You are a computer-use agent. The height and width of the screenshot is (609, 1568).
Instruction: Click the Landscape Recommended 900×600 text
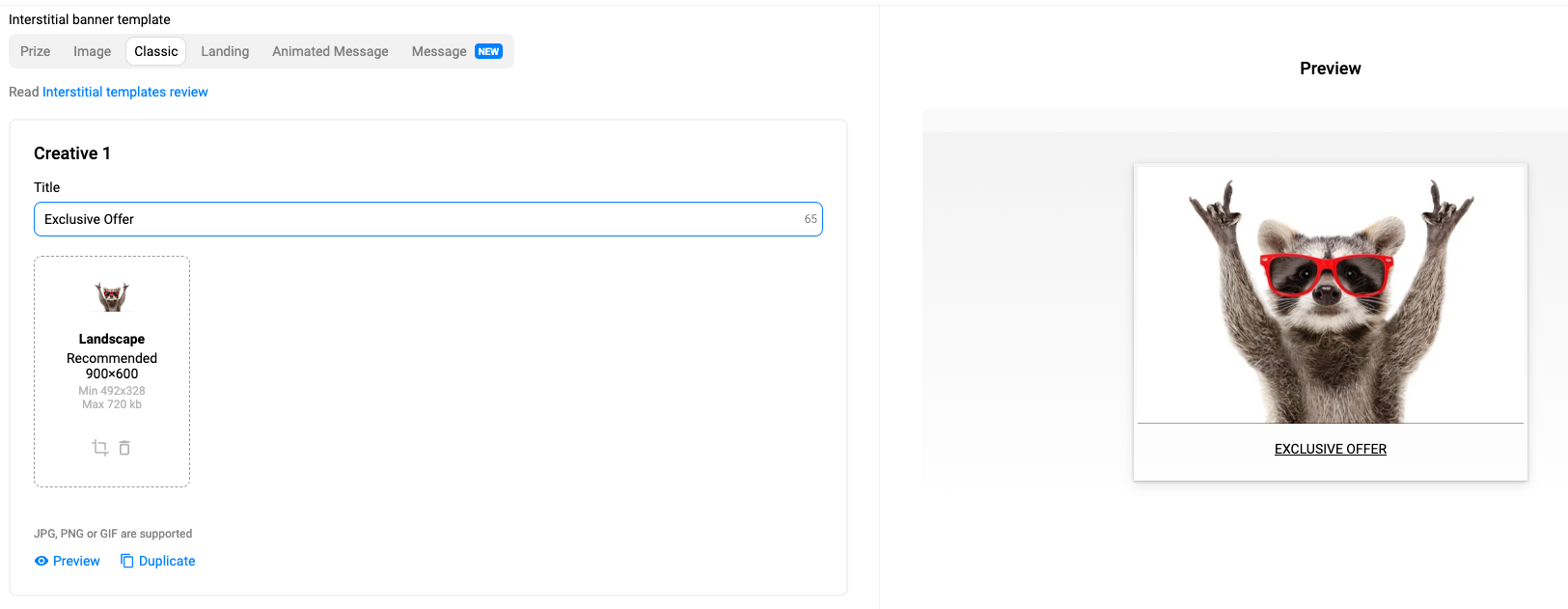[112, 357]
